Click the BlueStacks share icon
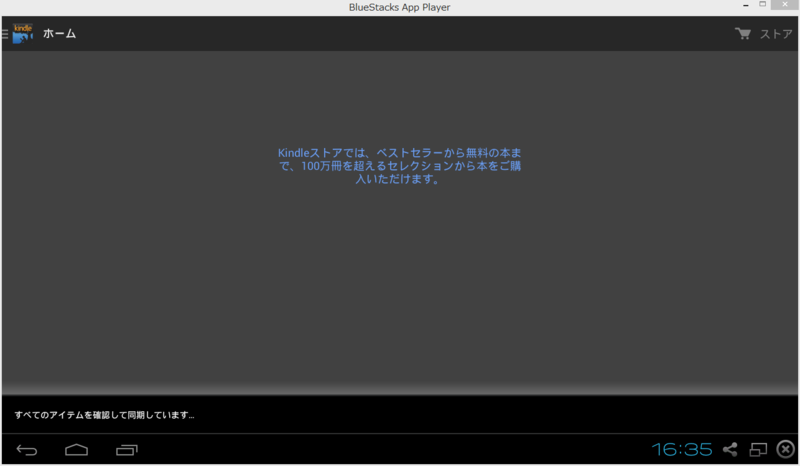 tap(730, 449)
